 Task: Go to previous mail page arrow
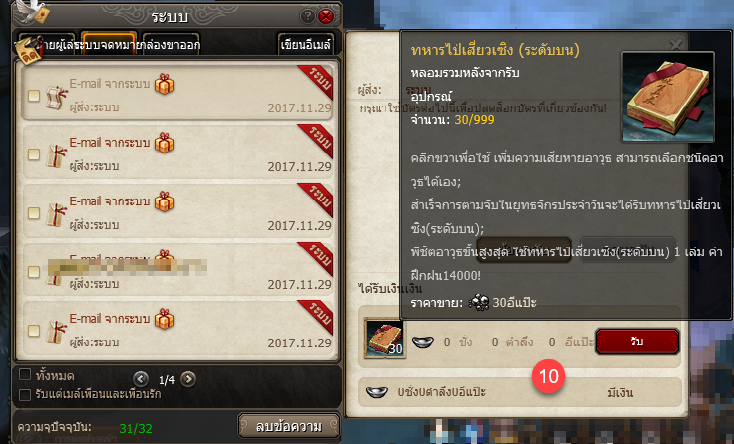click(x=141, y=378)
